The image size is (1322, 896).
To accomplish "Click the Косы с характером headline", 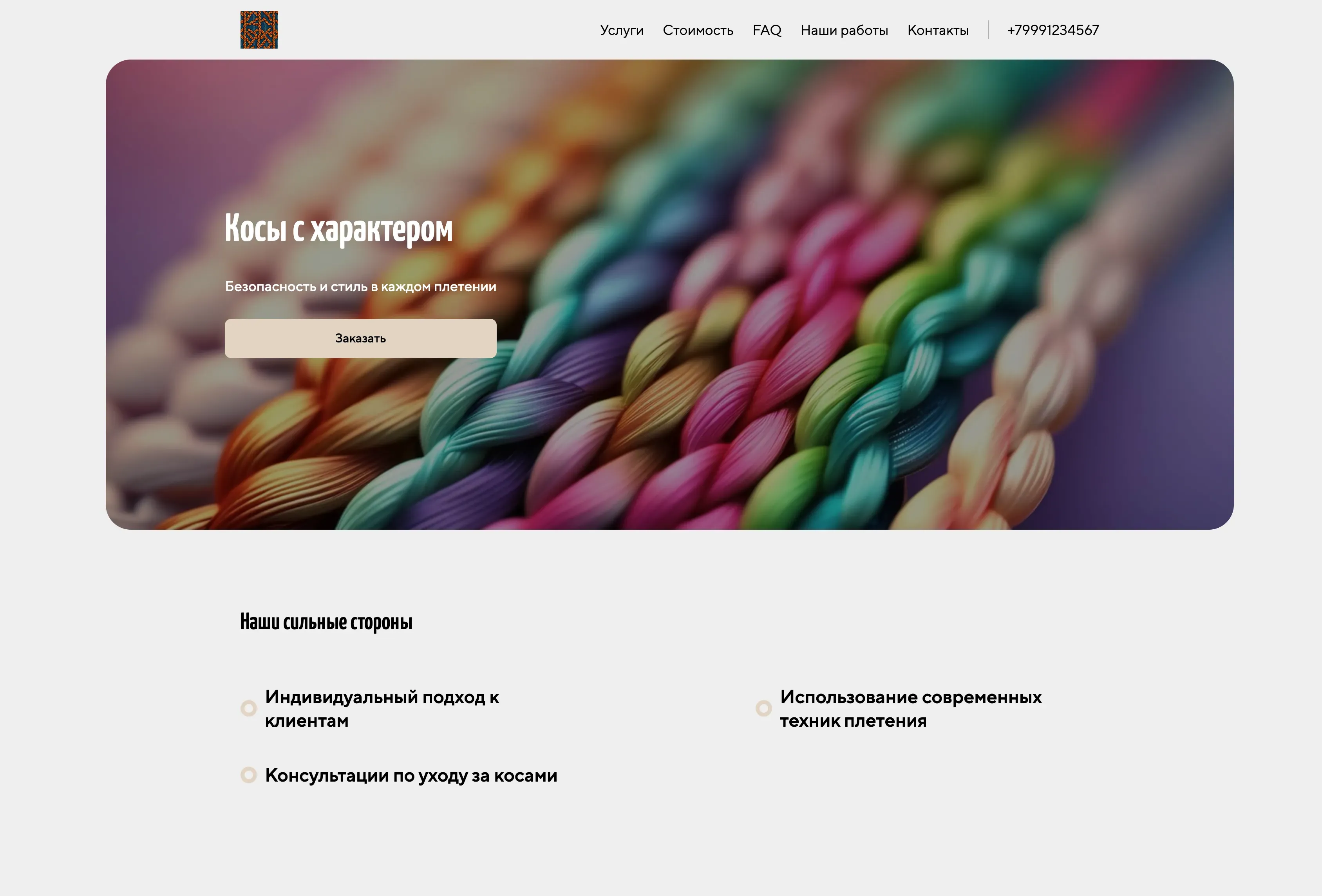I will 339,229.
